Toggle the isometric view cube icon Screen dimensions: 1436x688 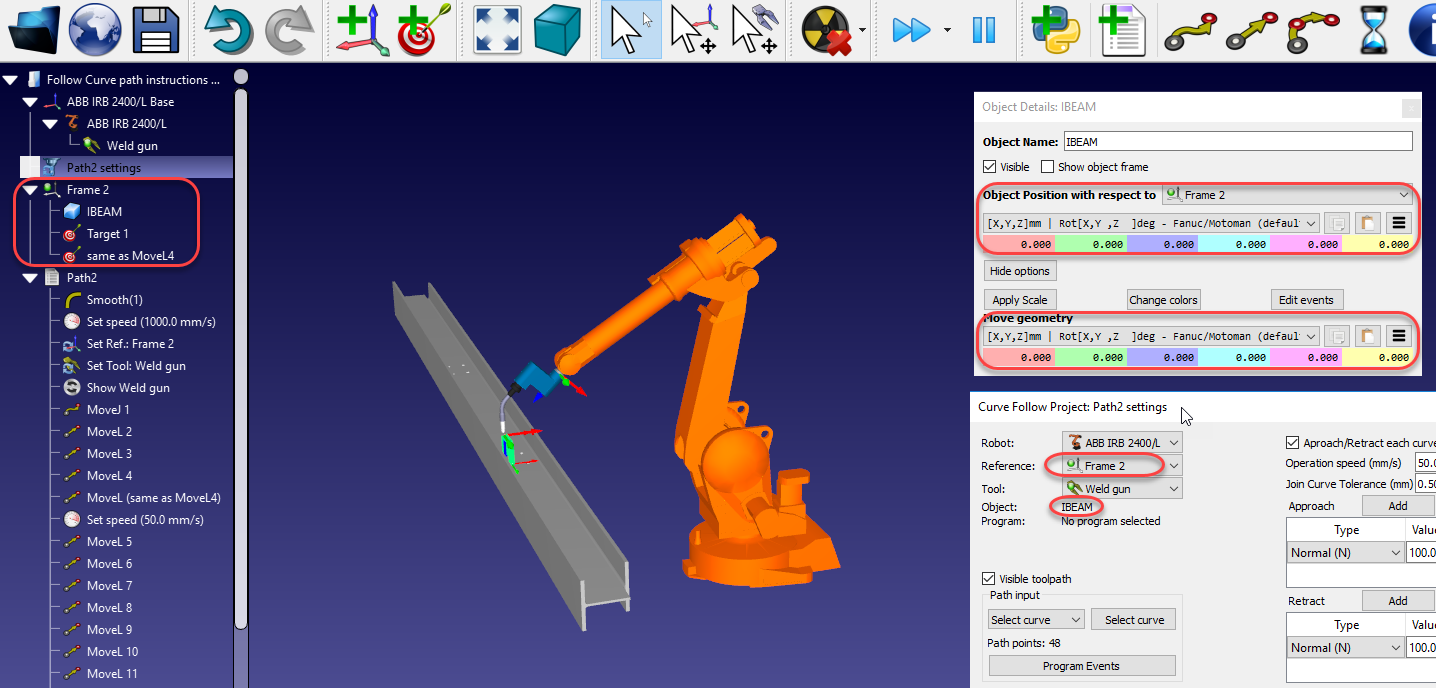[x=557, y=30]
